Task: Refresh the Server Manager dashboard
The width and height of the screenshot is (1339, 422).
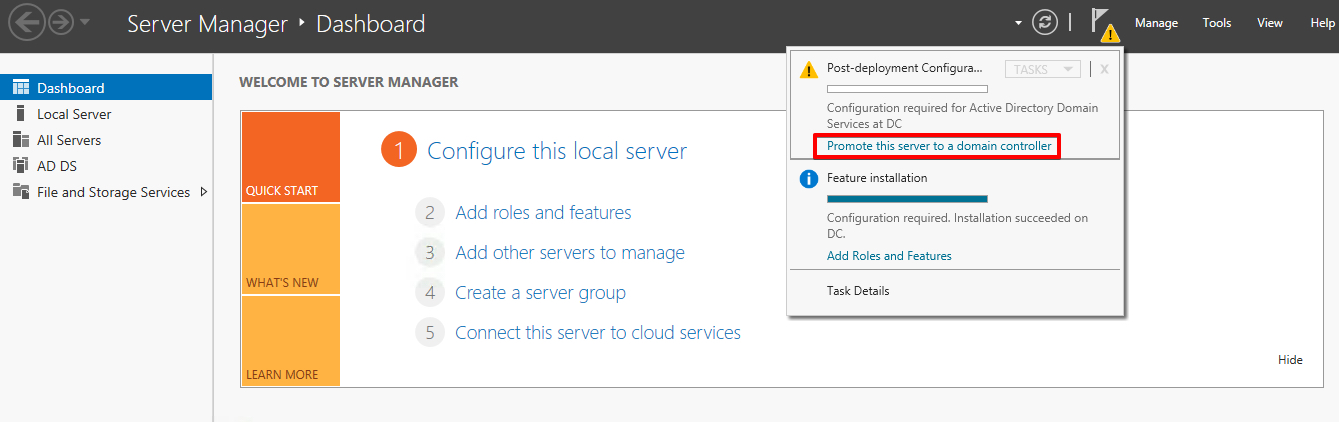Action: 1045,23
